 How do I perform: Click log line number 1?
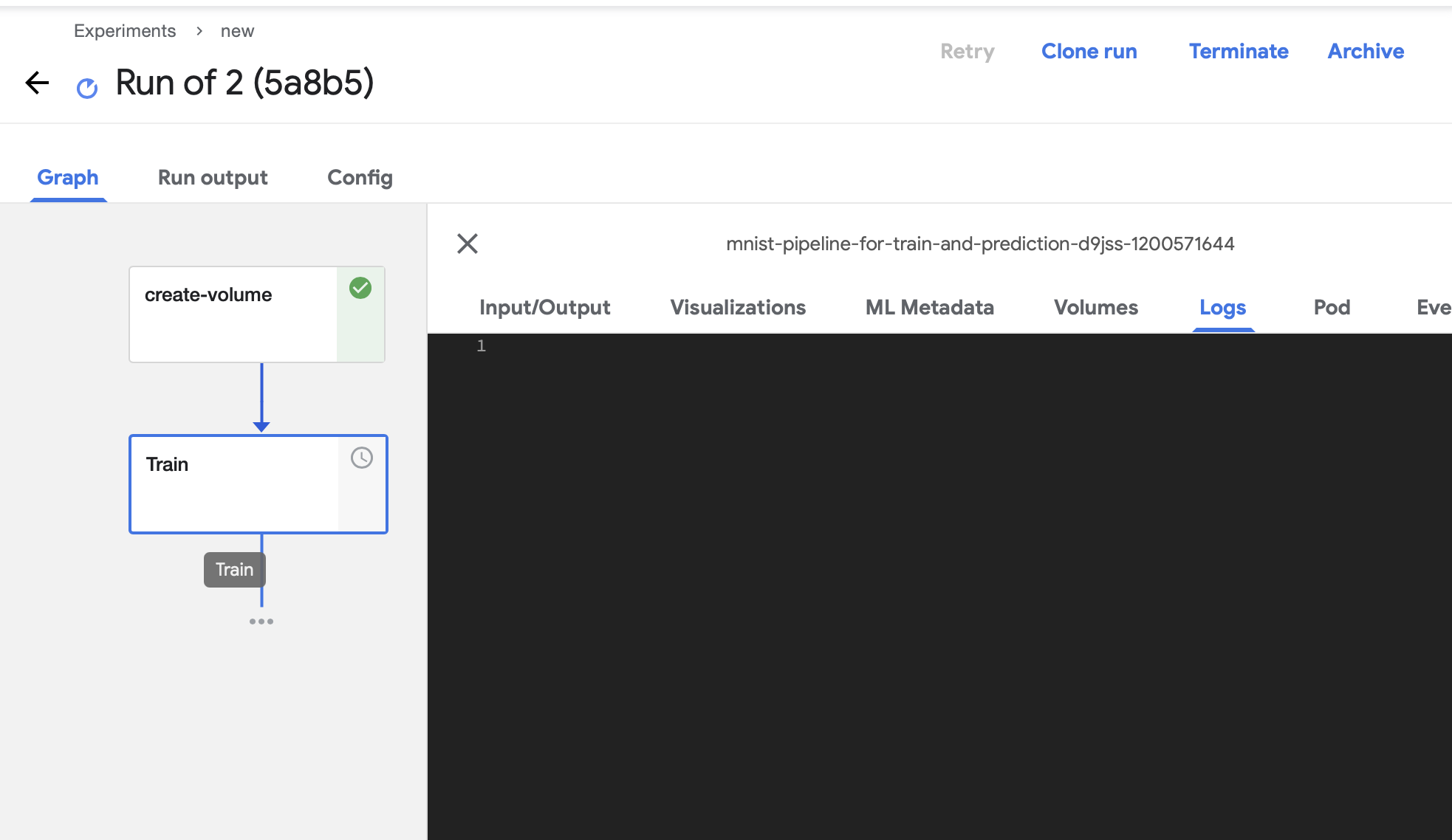point(482,345)
